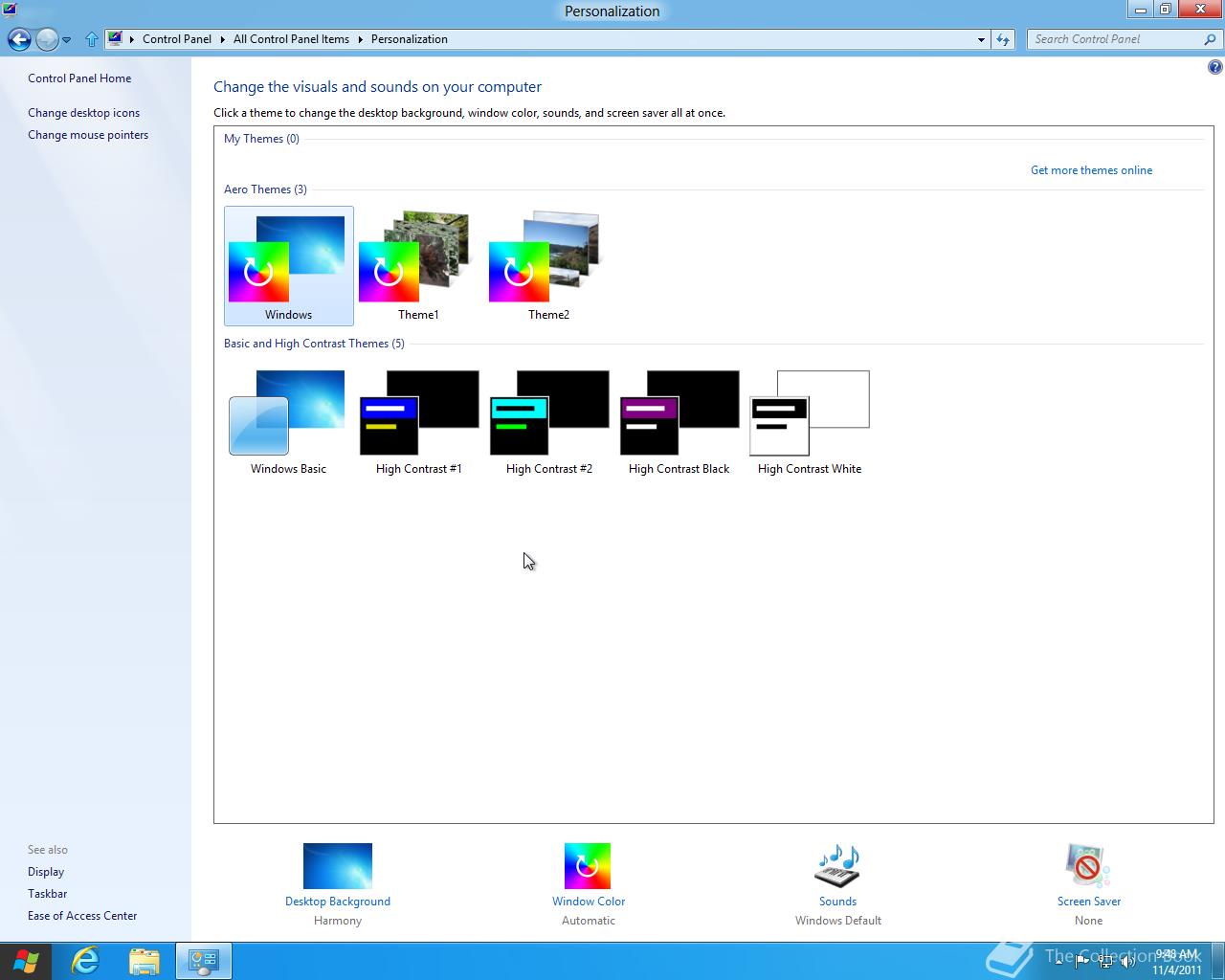Click the Sounds link
Screen dimensions: 1225x980
tap(837, 902)
